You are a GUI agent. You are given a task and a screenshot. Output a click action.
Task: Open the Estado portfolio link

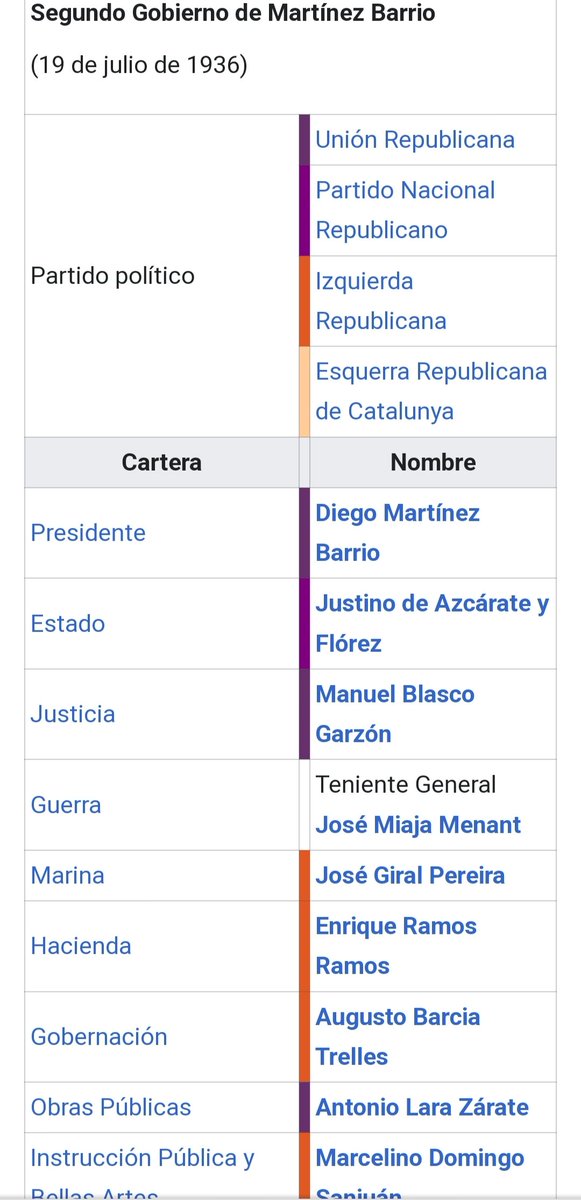coord(68,624)
